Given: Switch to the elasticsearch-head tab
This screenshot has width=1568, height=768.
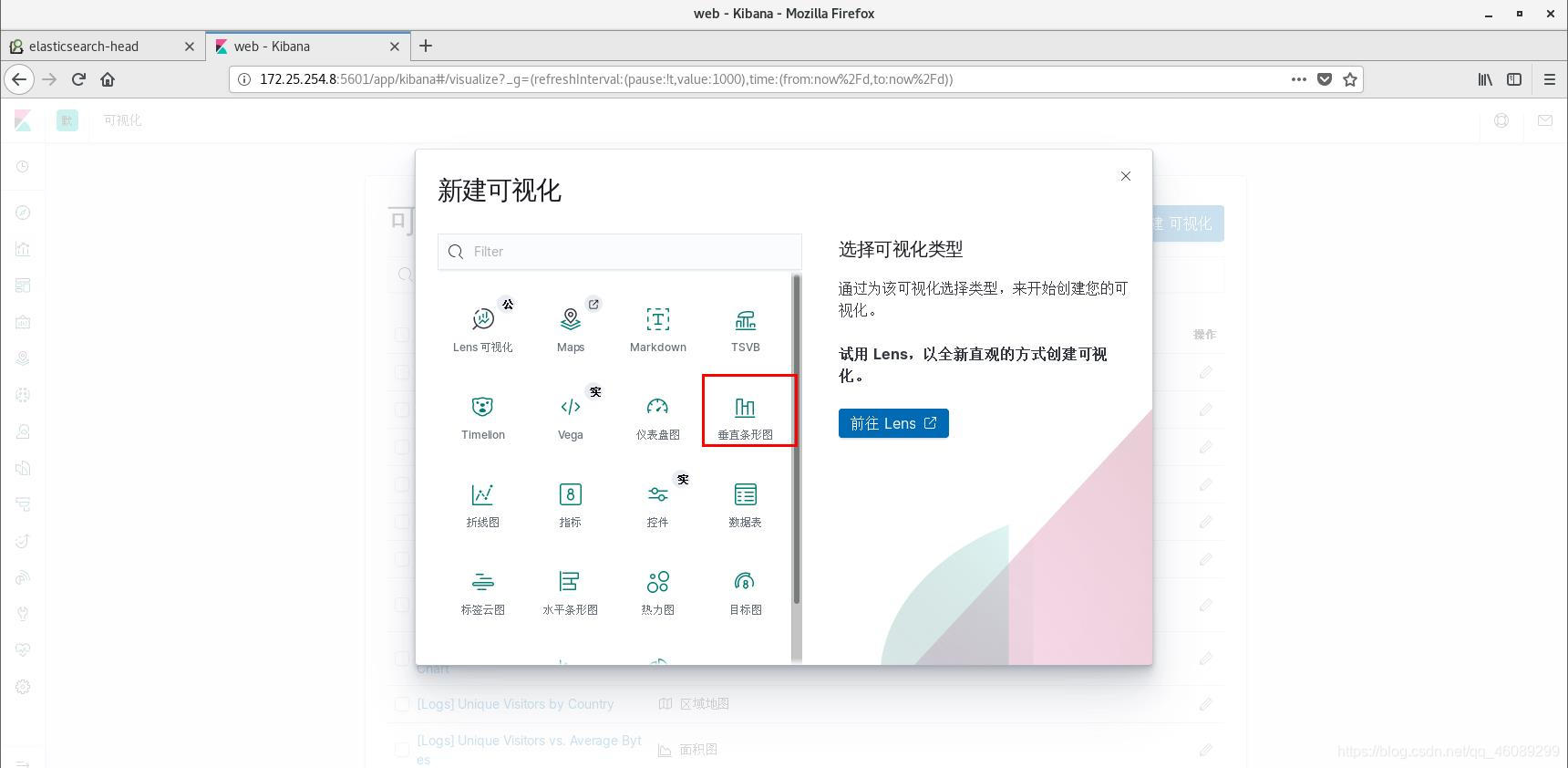Looking at the screenshot, I should point(103,47).
